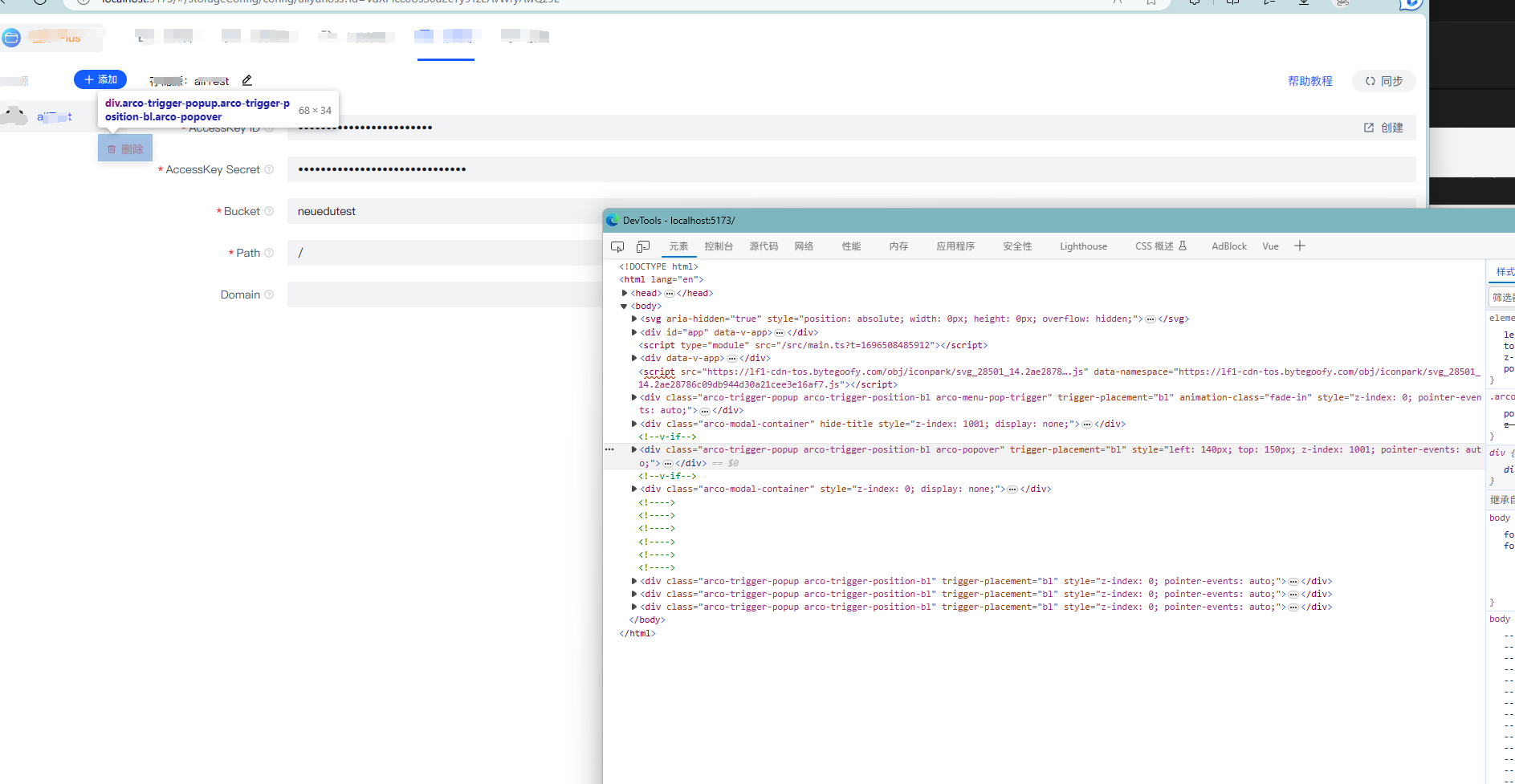This screenshot has height=784, width=1515.
Task: Click the 样式 Styles pane tab
Action: pyautogui.click(x=1505, y=272)
